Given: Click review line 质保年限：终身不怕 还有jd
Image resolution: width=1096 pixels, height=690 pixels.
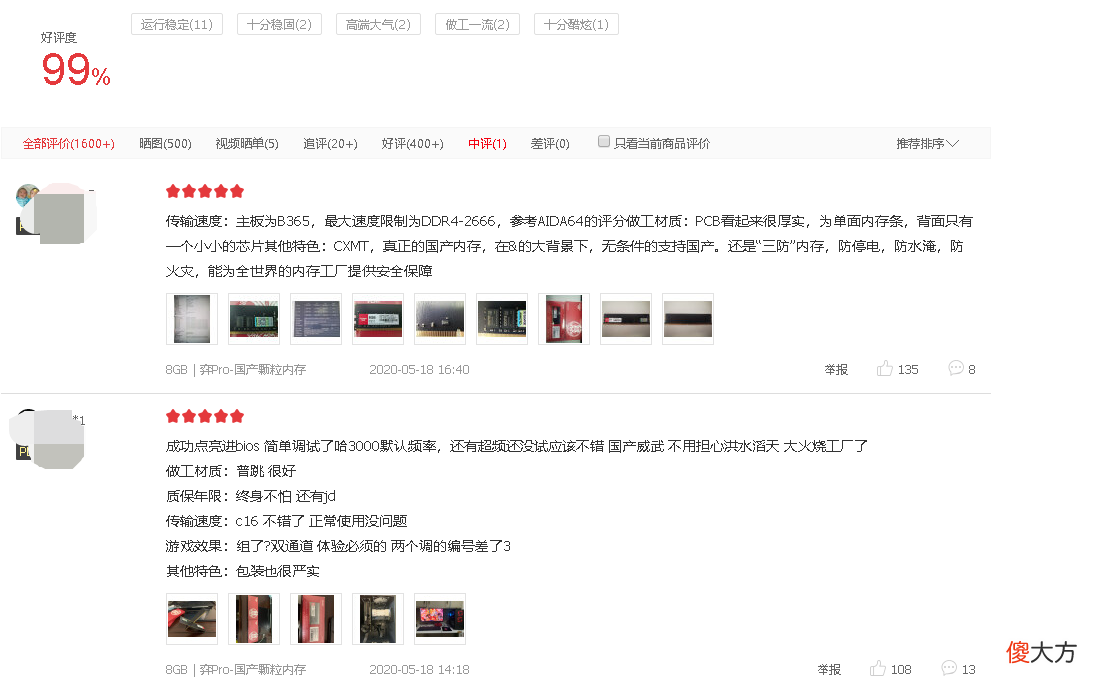Looking at the screenshot, I should [x=251, y=496].
